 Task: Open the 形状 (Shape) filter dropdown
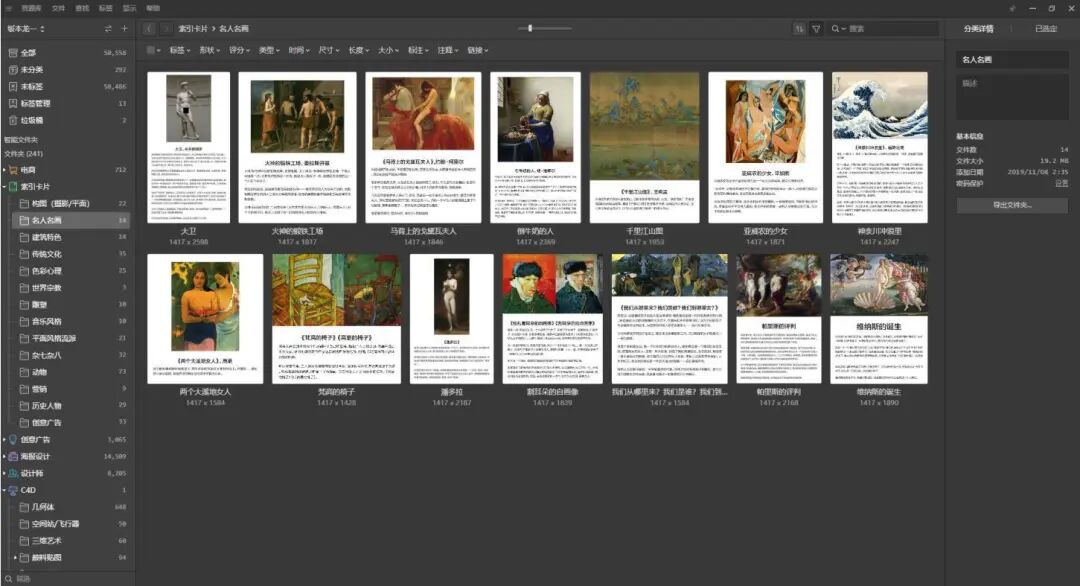[209, 50]
